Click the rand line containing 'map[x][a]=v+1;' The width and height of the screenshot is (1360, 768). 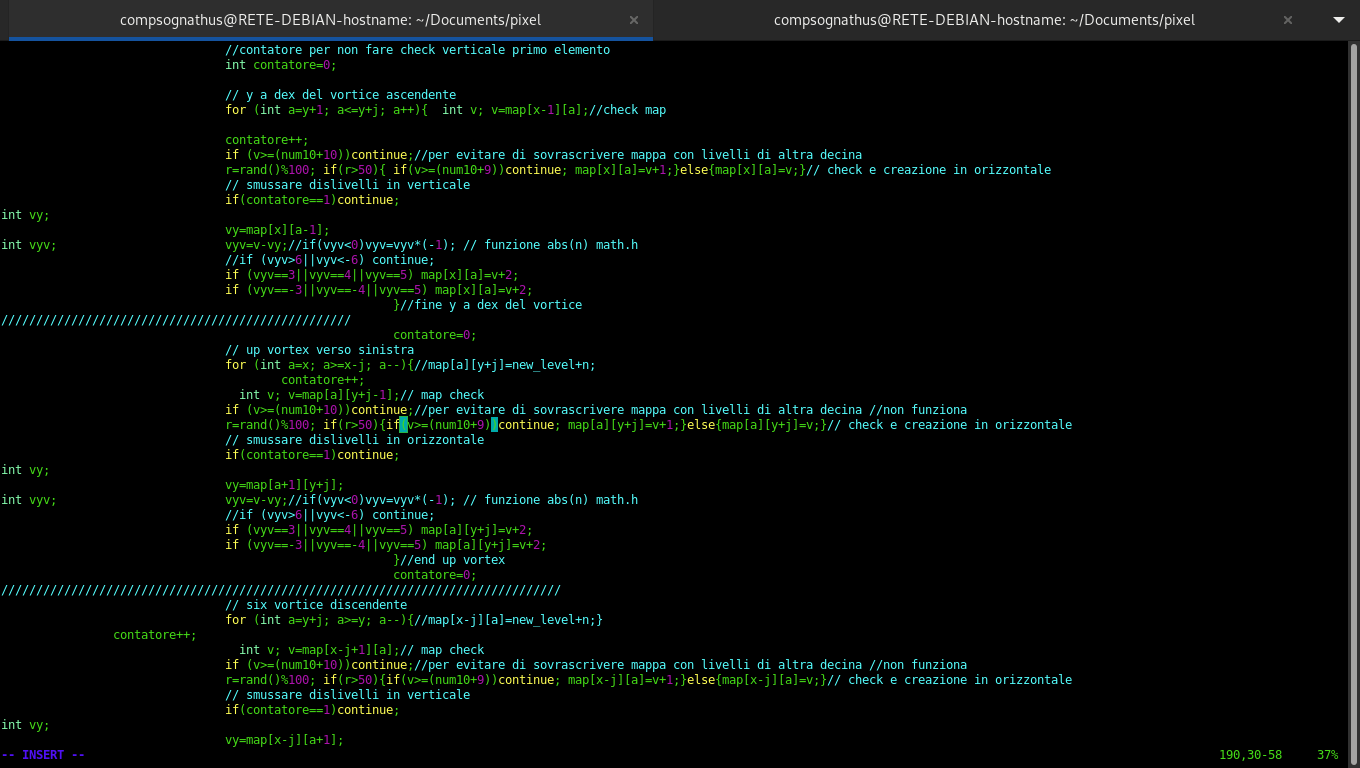(x=638, y=170)
